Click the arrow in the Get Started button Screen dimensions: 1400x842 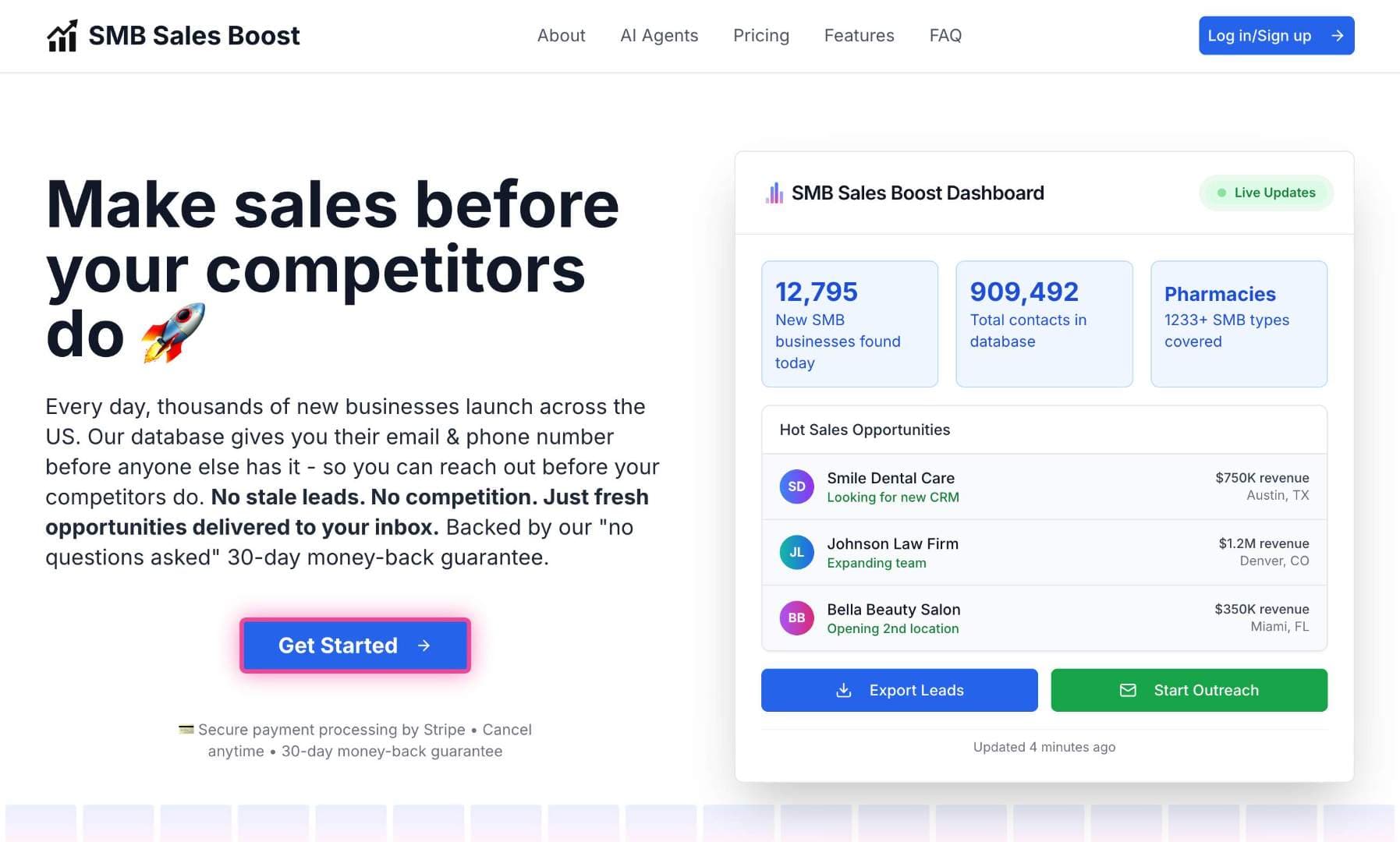(x=424, y=646)
